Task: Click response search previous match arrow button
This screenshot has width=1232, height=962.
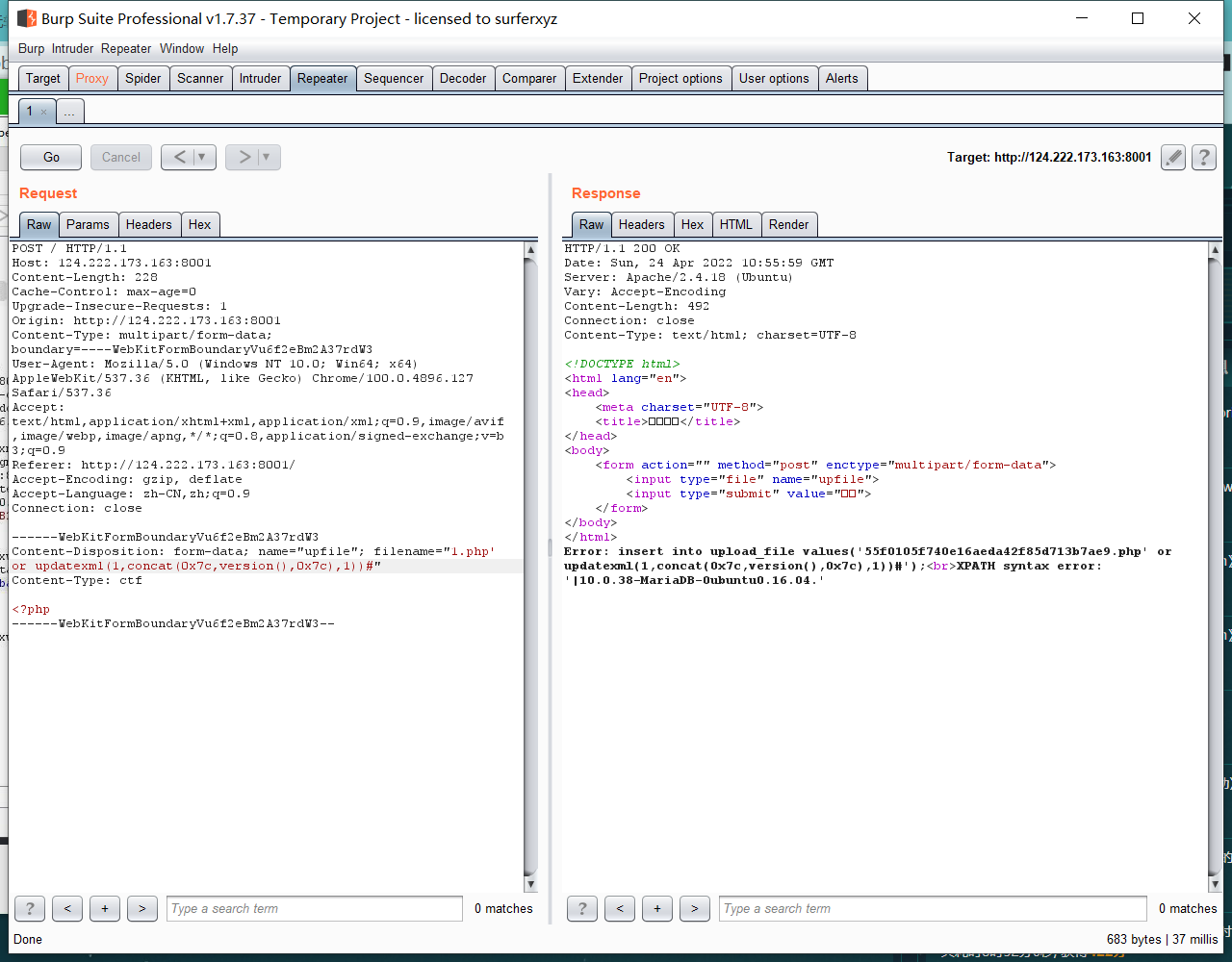Action: click(620, 908)
